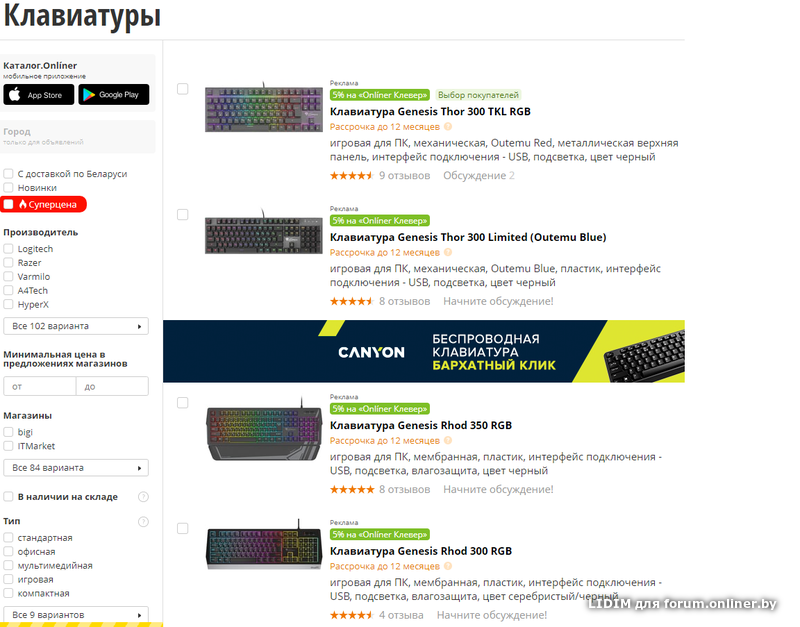
Task: Click 'Рассрочка до 12 месяцев' for Rhod 350 RGB
Action: tap(385, 440)
